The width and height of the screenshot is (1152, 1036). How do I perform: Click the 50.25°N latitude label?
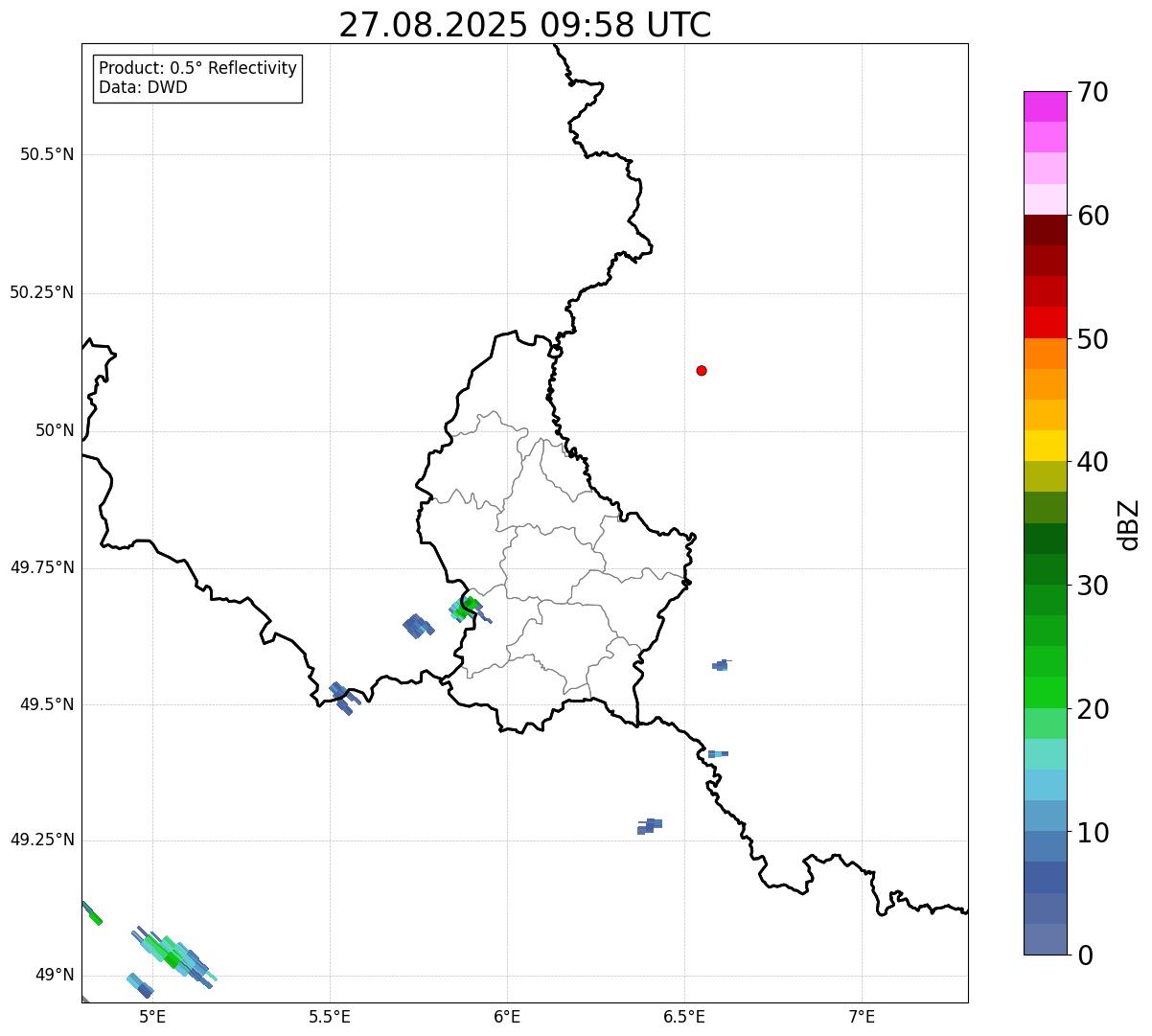click(41, 292)
